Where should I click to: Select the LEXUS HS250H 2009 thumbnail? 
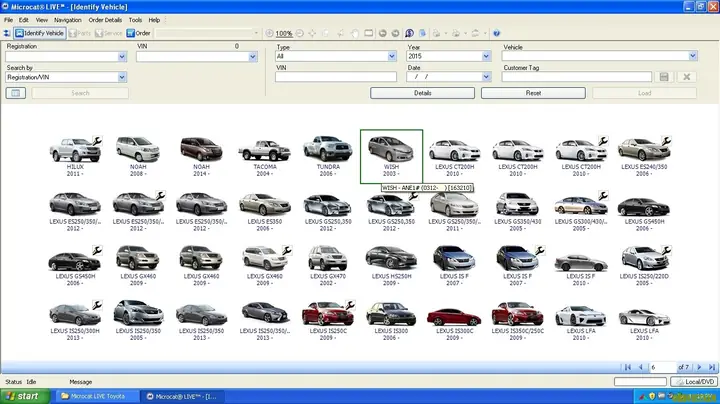pyautogui.click(x=391, y=266)
